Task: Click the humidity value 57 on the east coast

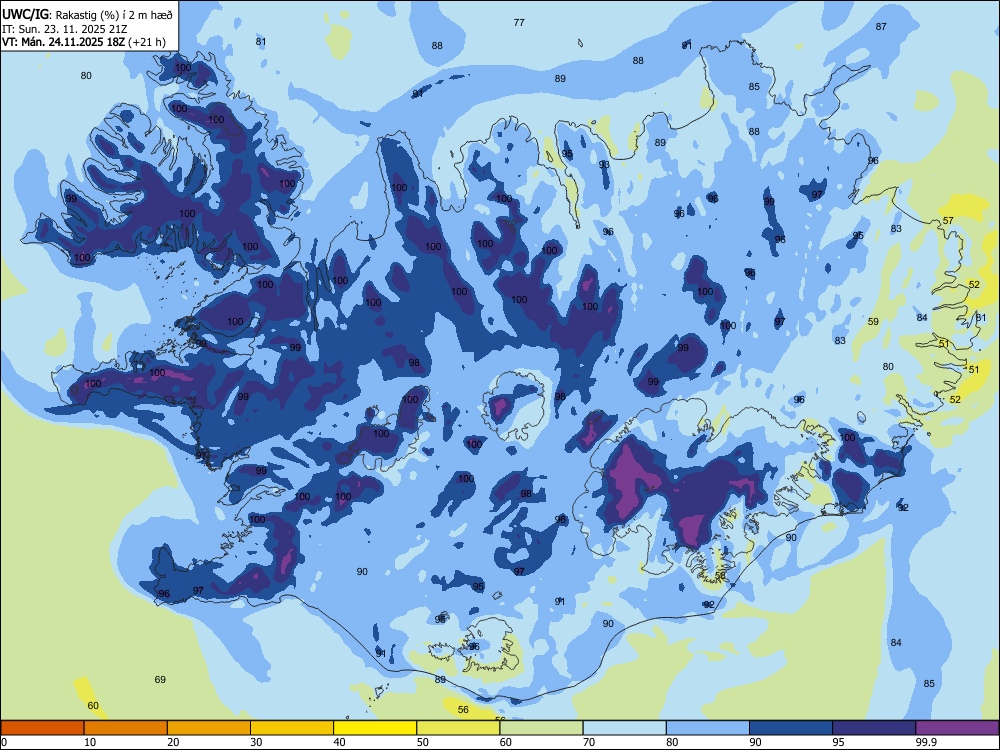Action: pyautogui.click(x=948, y=221)
